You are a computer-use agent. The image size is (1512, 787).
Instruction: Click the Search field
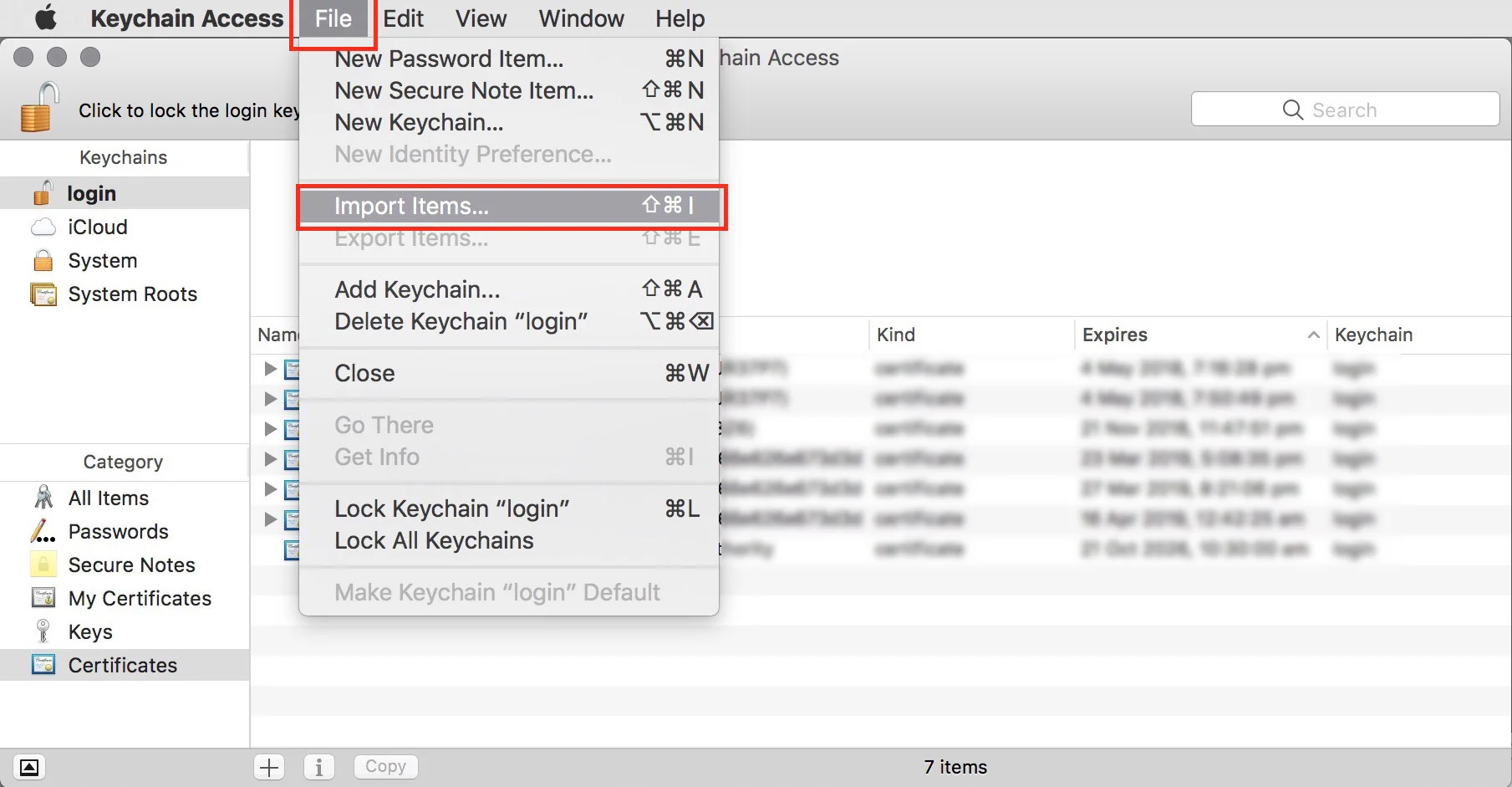tap(1345, 110)
